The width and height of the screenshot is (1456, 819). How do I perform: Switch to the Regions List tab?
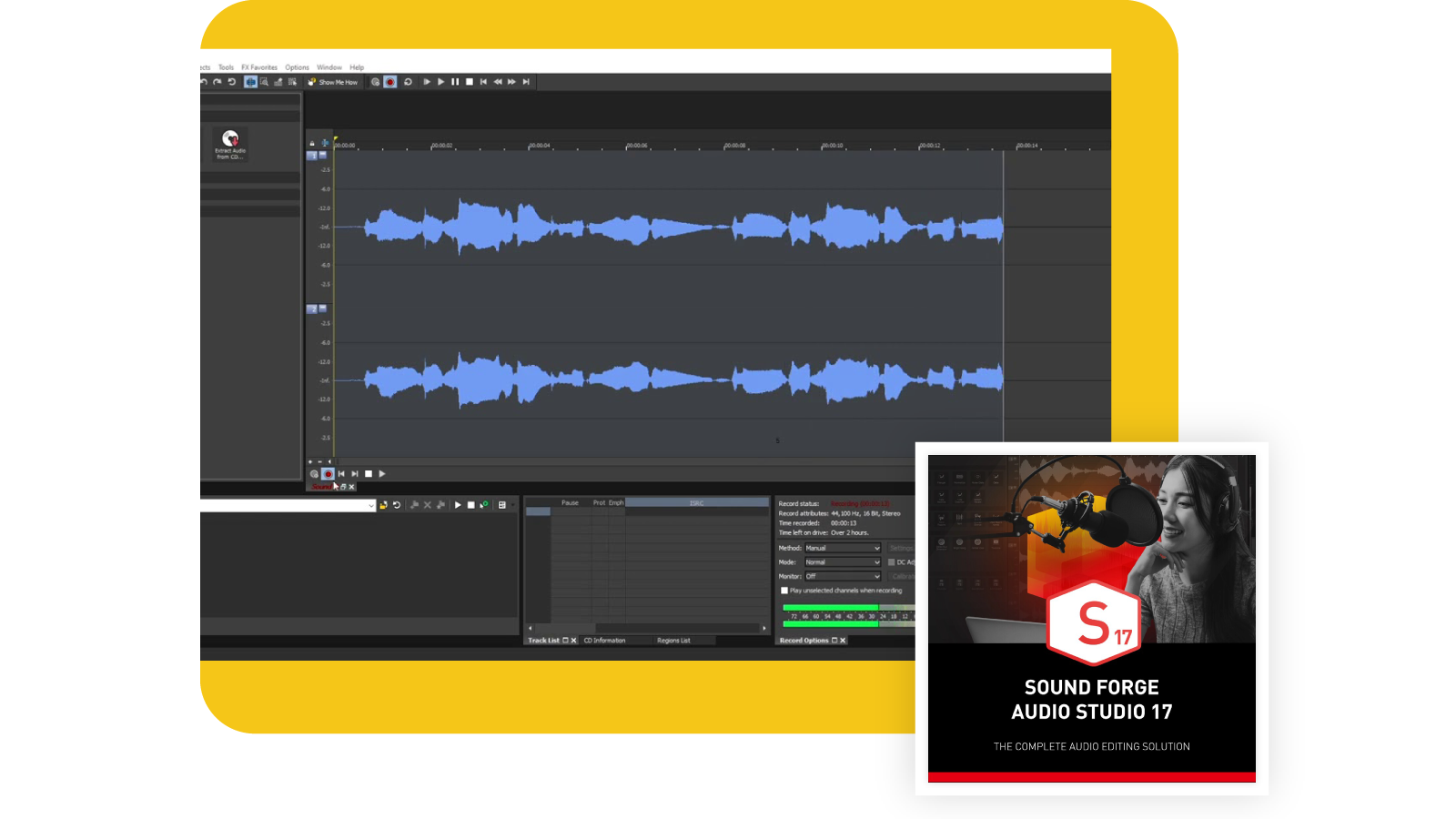tap(673, 641)
